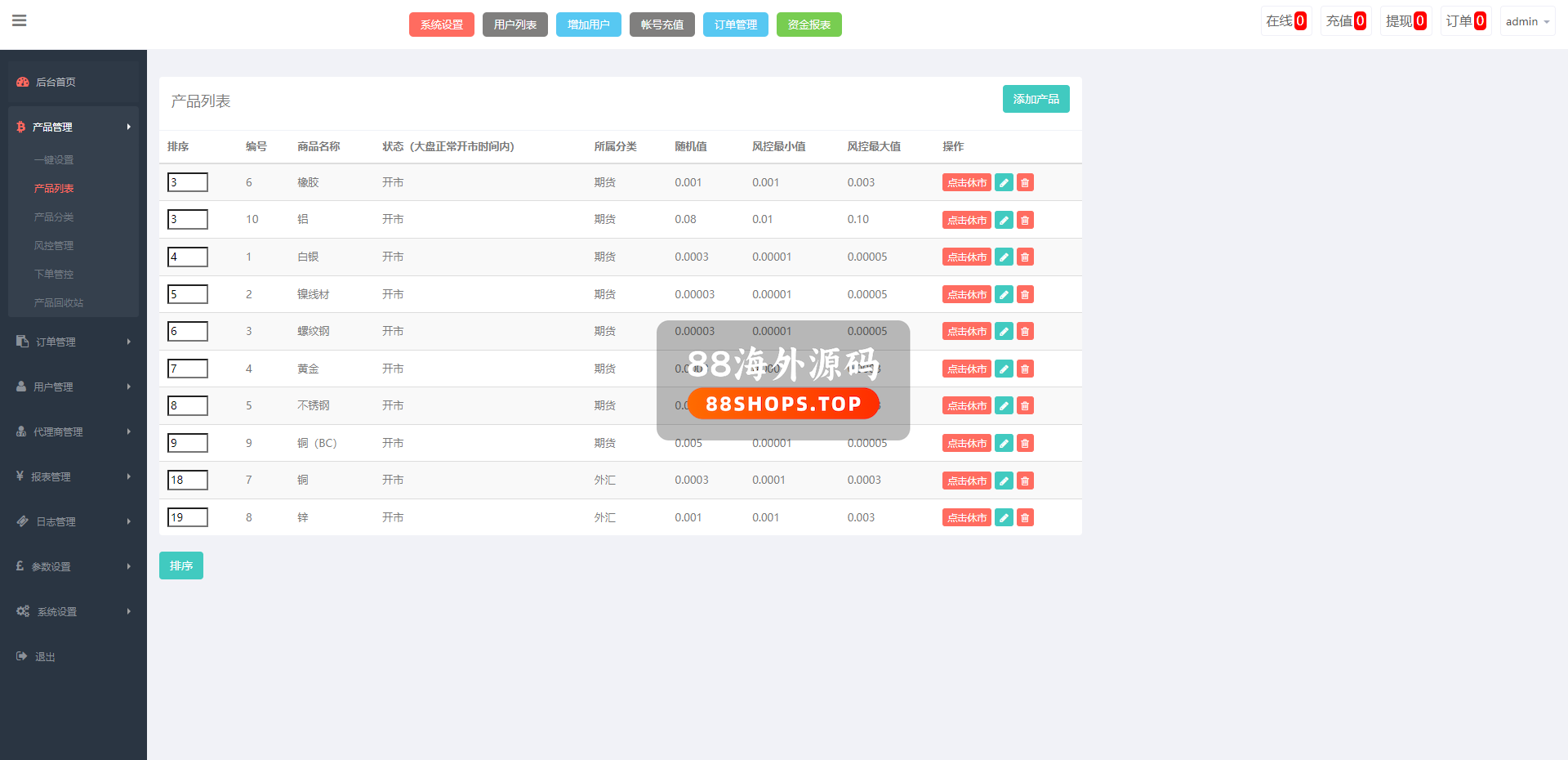Click the edit pencil icon for 橡胶 row
1568x760 pixels.
point(1004,183)
